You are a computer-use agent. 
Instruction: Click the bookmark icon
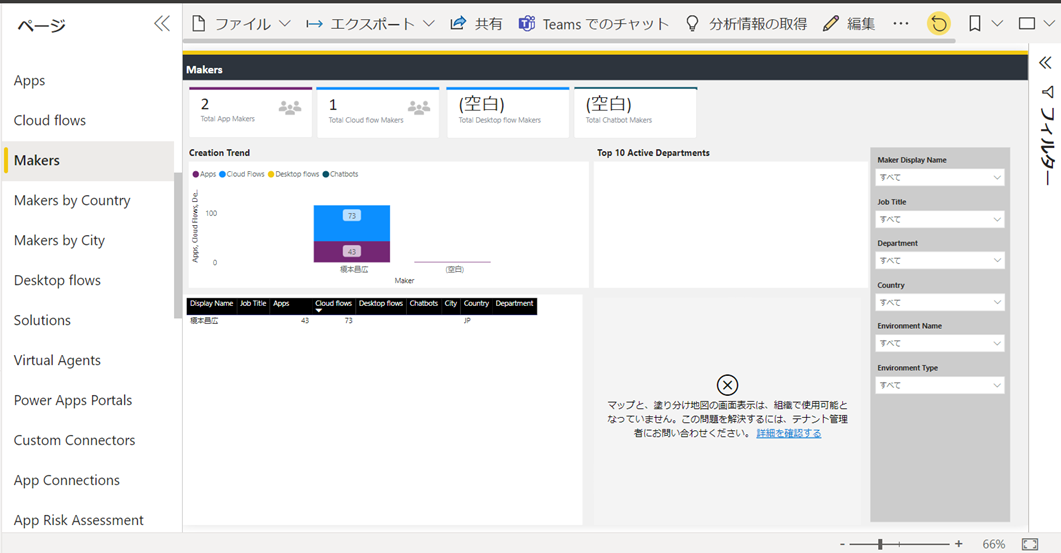click(x=974, y=24)
